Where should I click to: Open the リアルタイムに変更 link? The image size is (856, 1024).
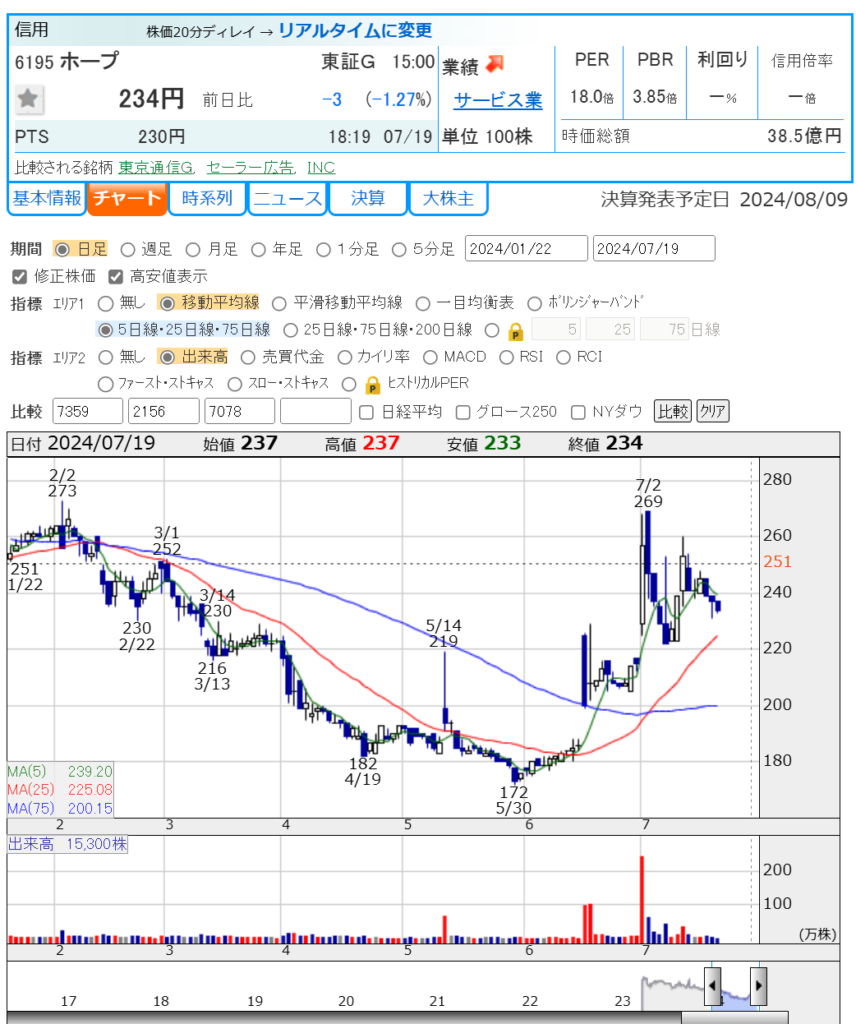(355, 30)
